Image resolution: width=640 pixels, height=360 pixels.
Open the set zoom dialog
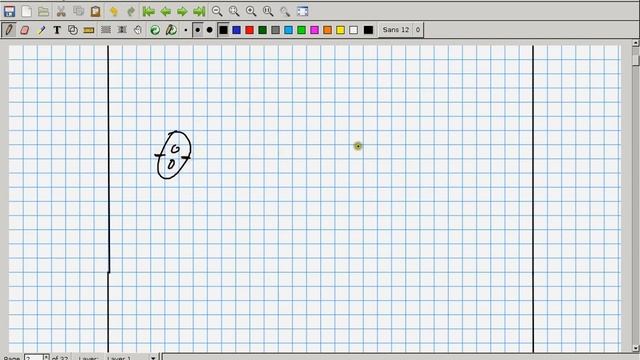(x=285, y=11)
